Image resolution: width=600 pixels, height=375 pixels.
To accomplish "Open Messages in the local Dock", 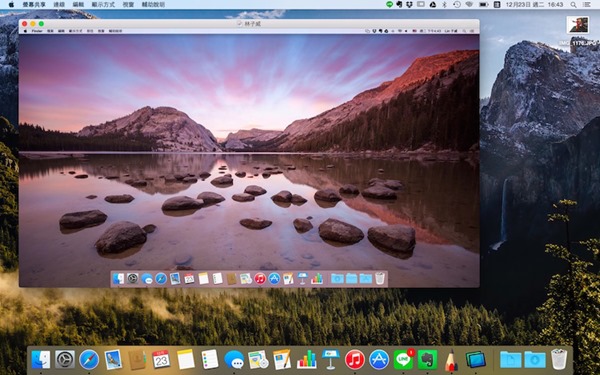I will (234, 360).
